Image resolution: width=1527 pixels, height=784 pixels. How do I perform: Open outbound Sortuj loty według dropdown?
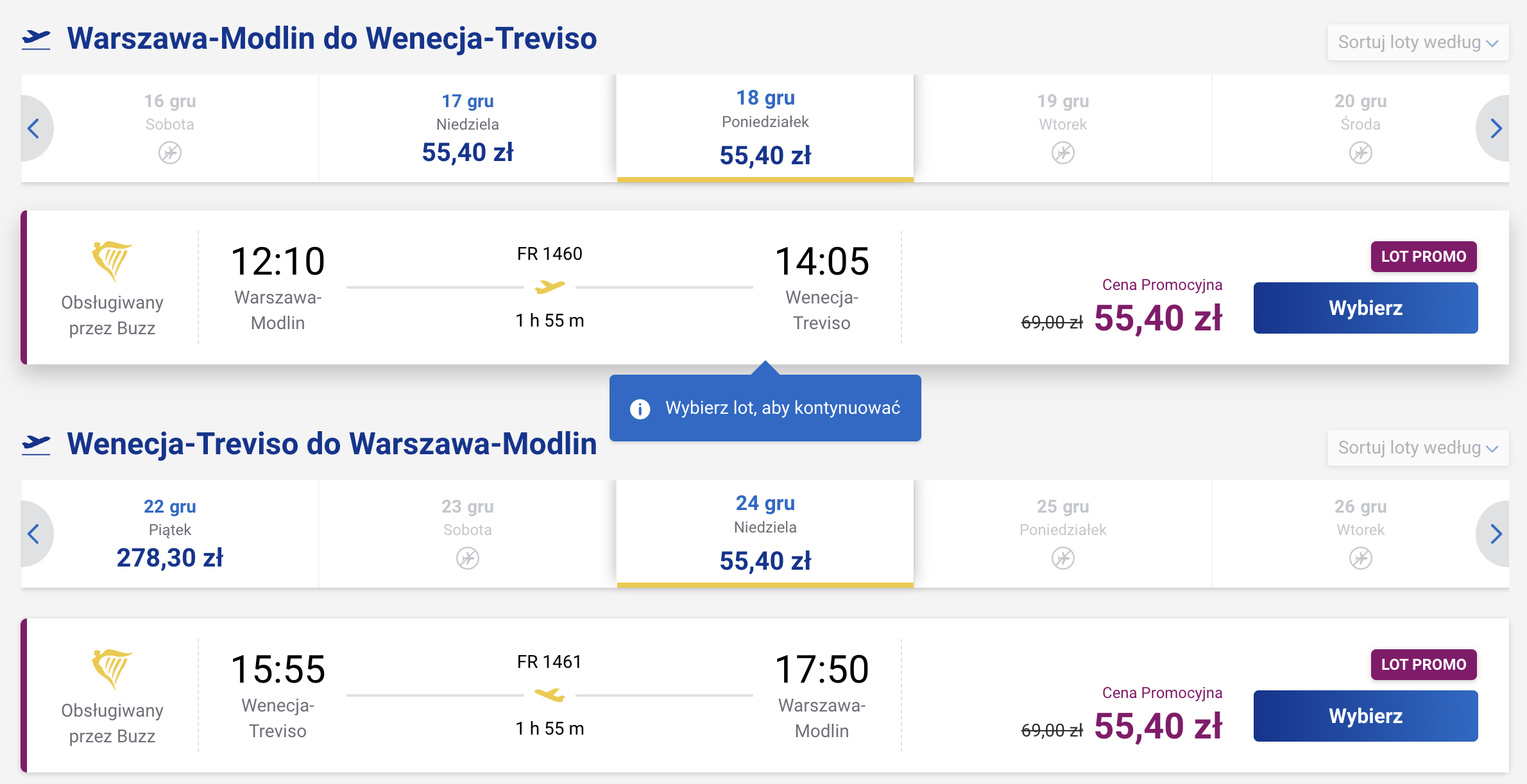(x=1418, y=42)
